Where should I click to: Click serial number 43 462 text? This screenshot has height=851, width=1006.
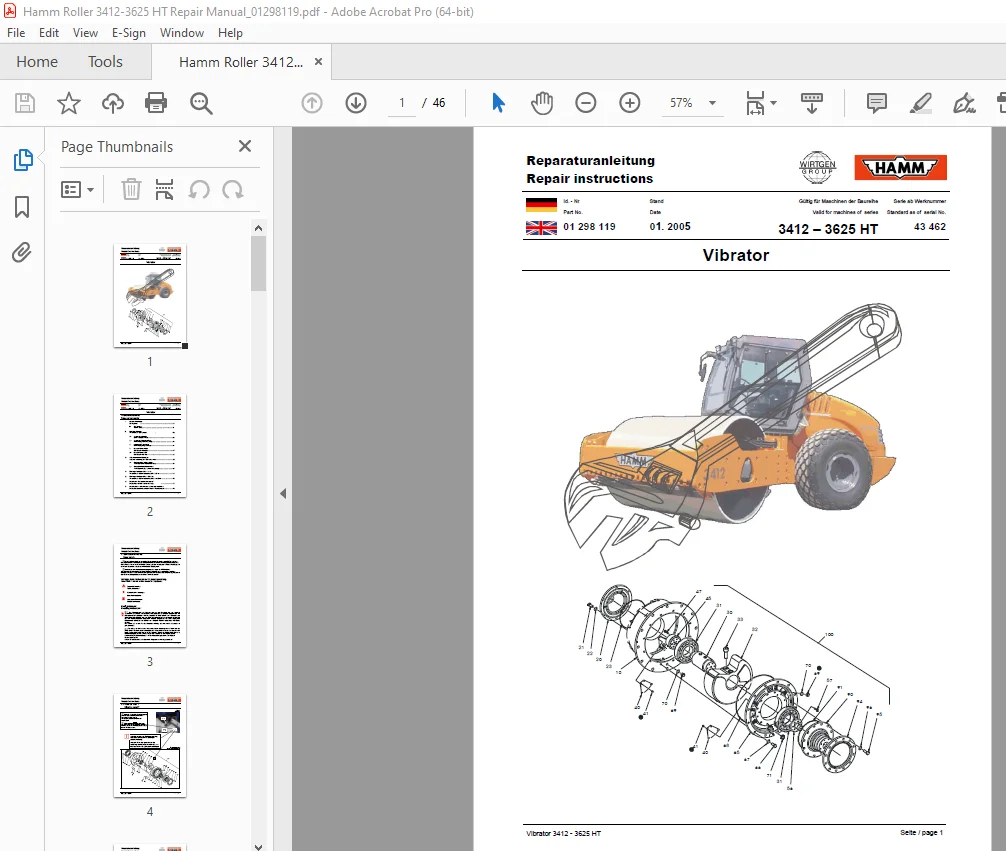[930, 227]
